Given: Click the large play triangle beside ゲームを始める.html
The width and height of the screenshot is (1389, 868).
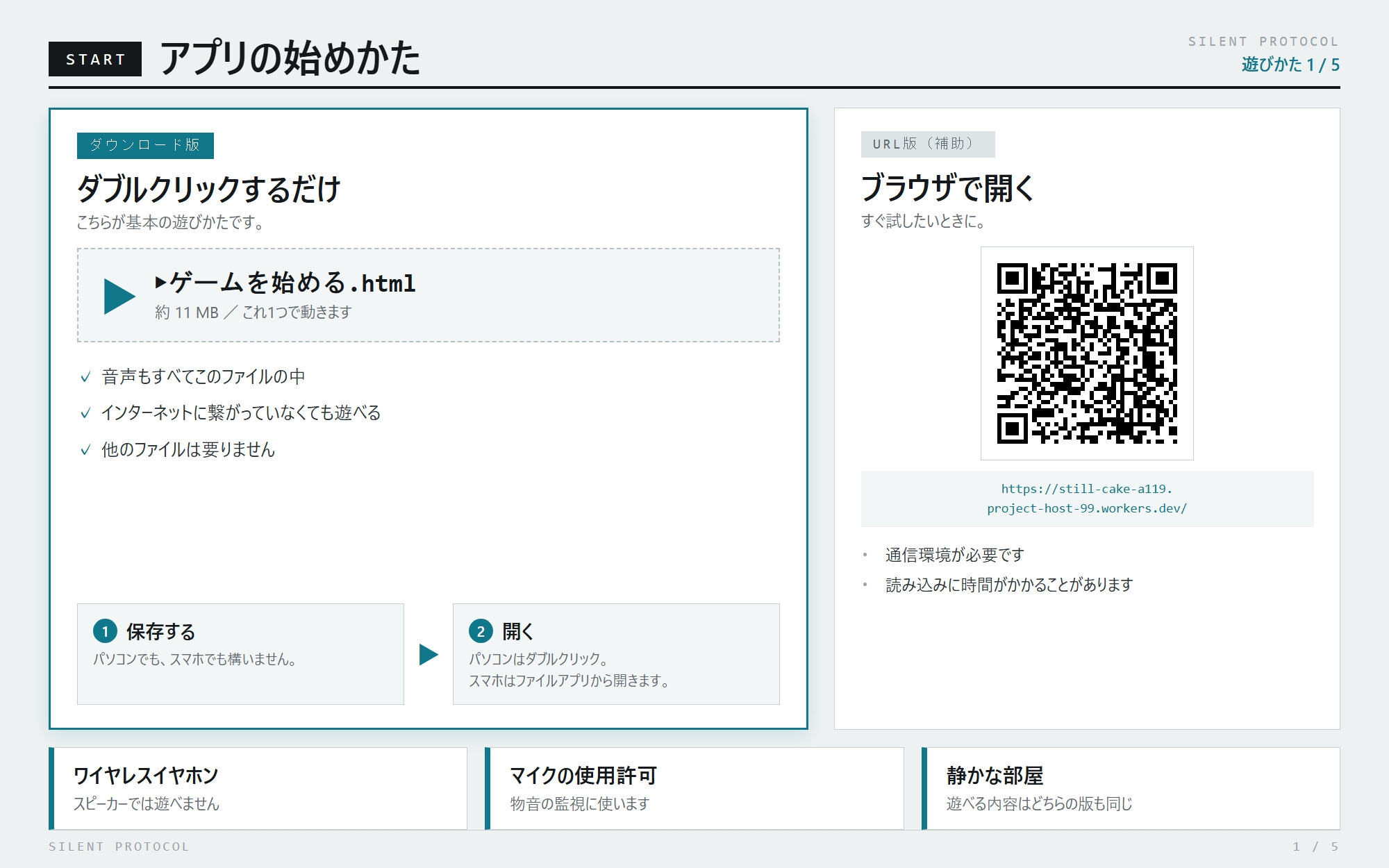Looking at the screenshot, I should 119,297.
